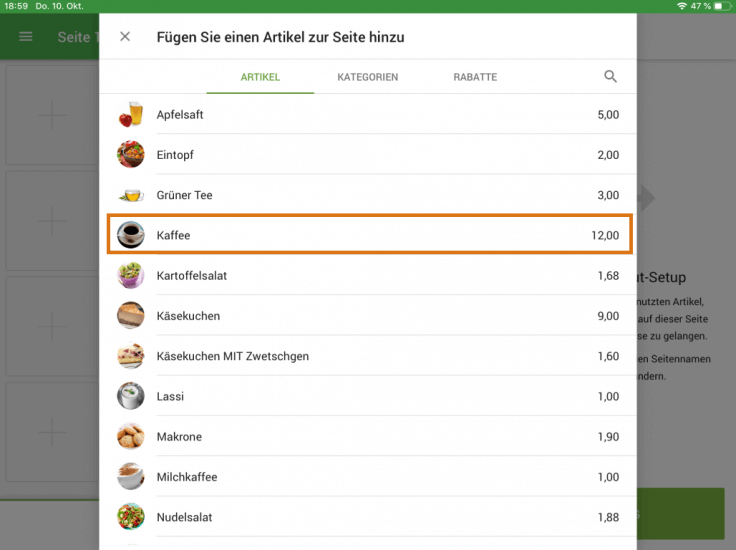
Task: Tap the Makrone cookies icon
Action: 131,437
